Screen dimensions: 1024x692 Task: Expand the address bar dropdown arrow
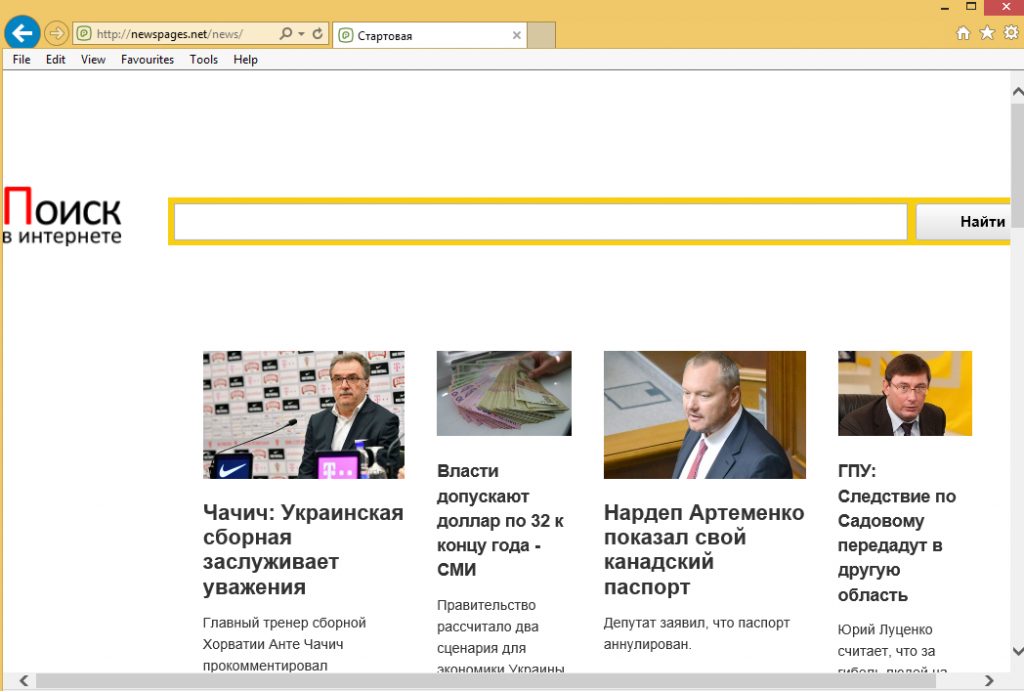301,34
